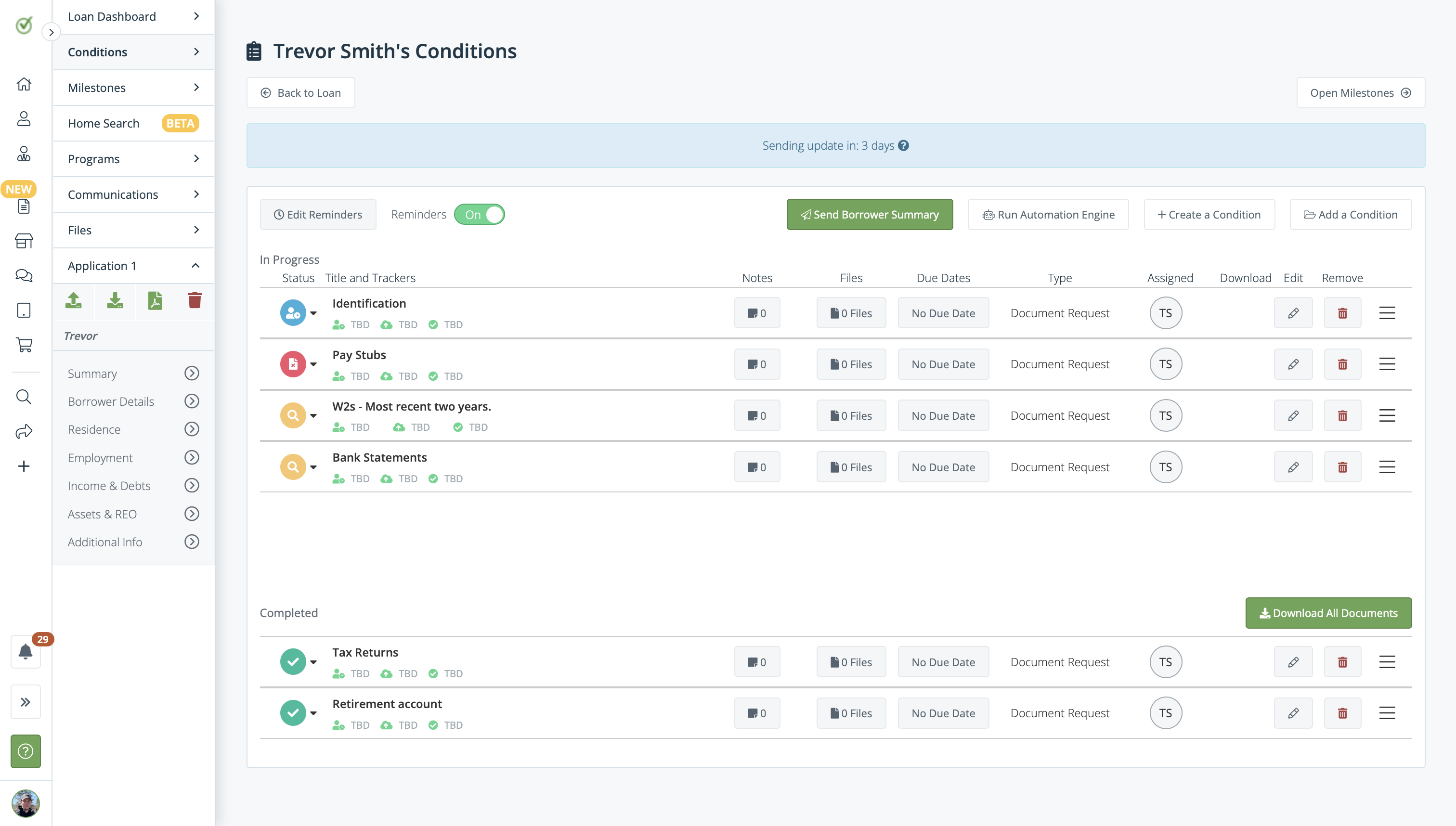Click the share arrow icon in rail
Viewport: 1456px width, 826px height.
click(x=24, y=432)
